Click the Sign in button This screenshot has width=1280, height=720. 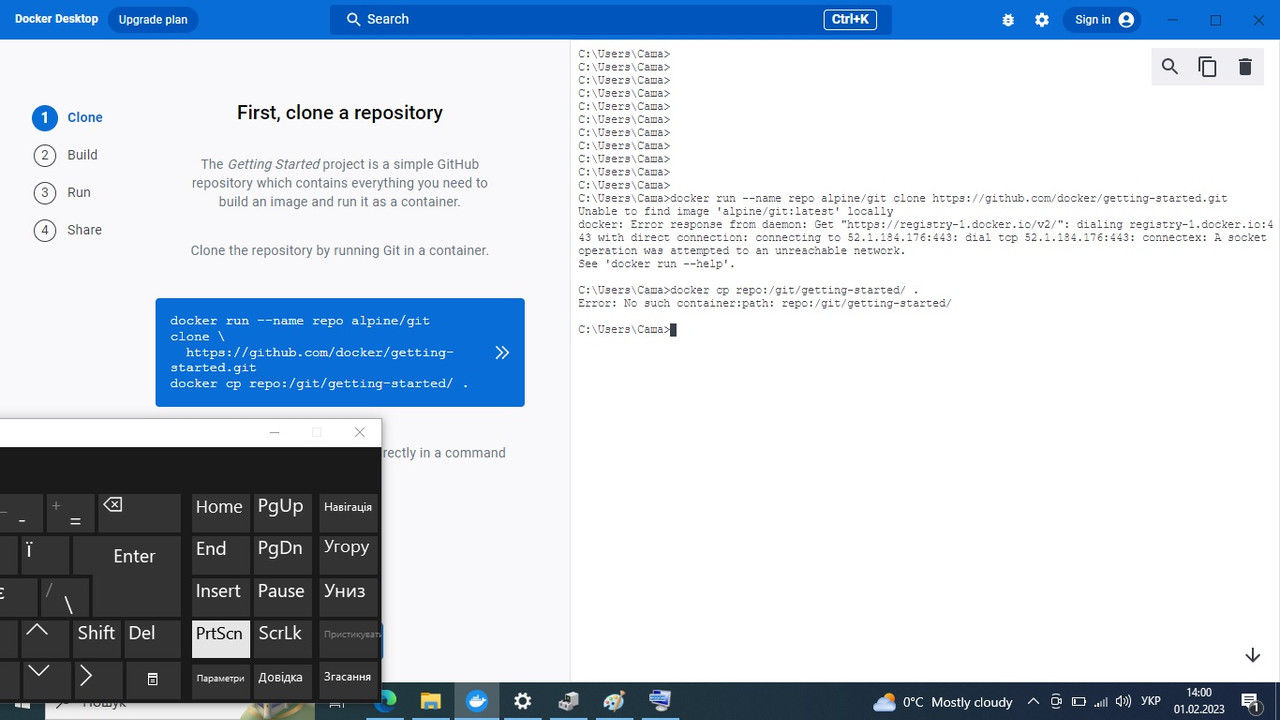tap(1104, 20)
